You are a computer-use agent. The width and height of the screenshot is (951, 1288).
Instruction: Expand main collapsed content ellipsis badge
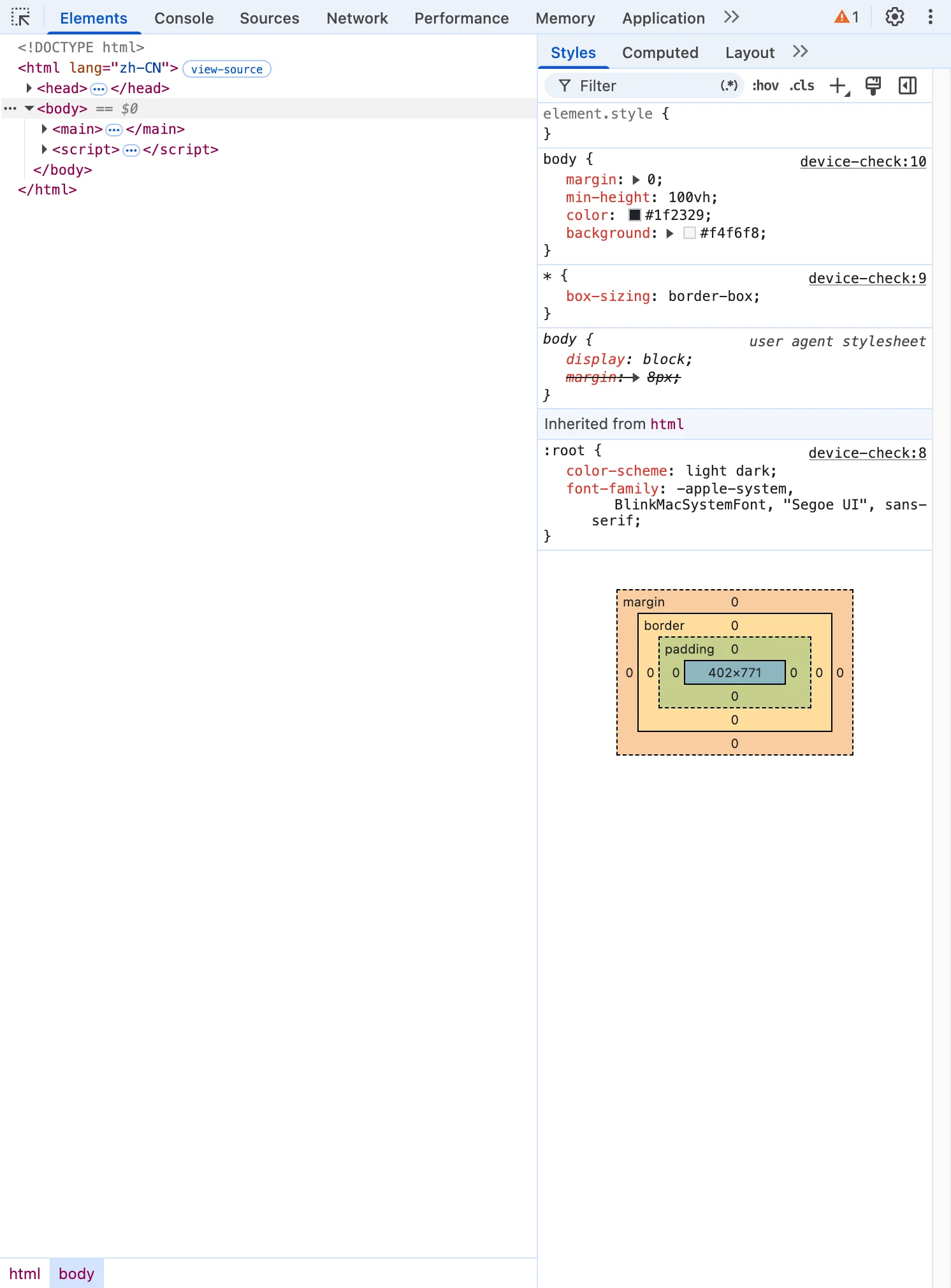point(114,130)
